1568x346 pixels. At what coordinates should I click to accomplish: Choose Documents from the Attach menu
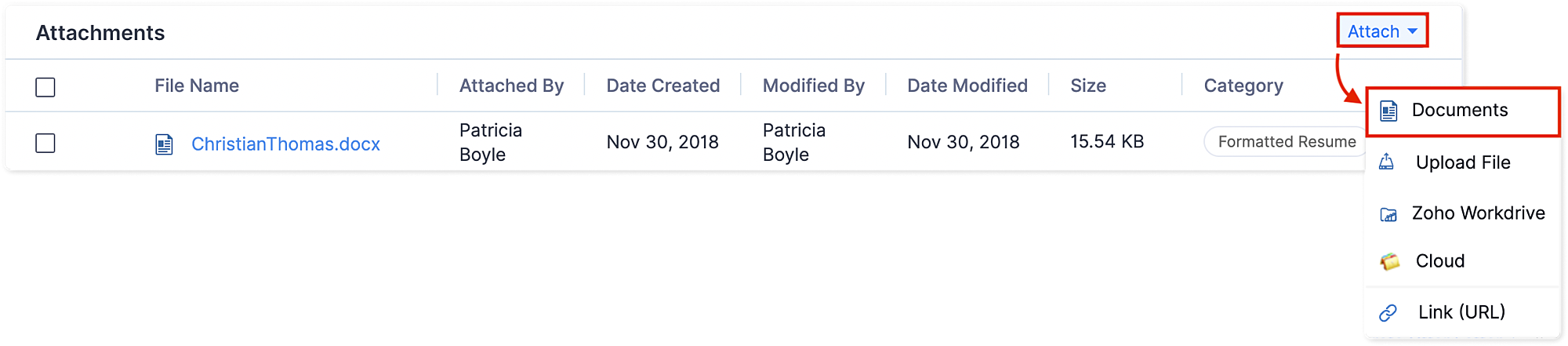pos(1459,110)
